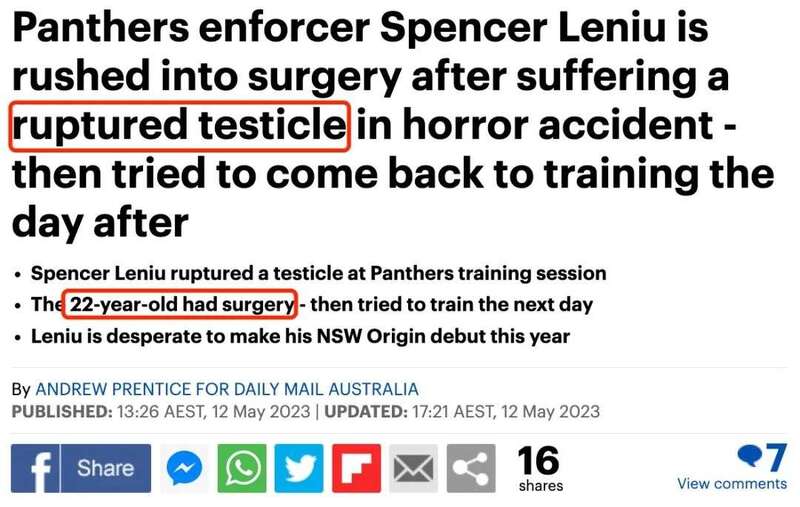
Task: Share article to Flipboard
Action: coord(356,468)
